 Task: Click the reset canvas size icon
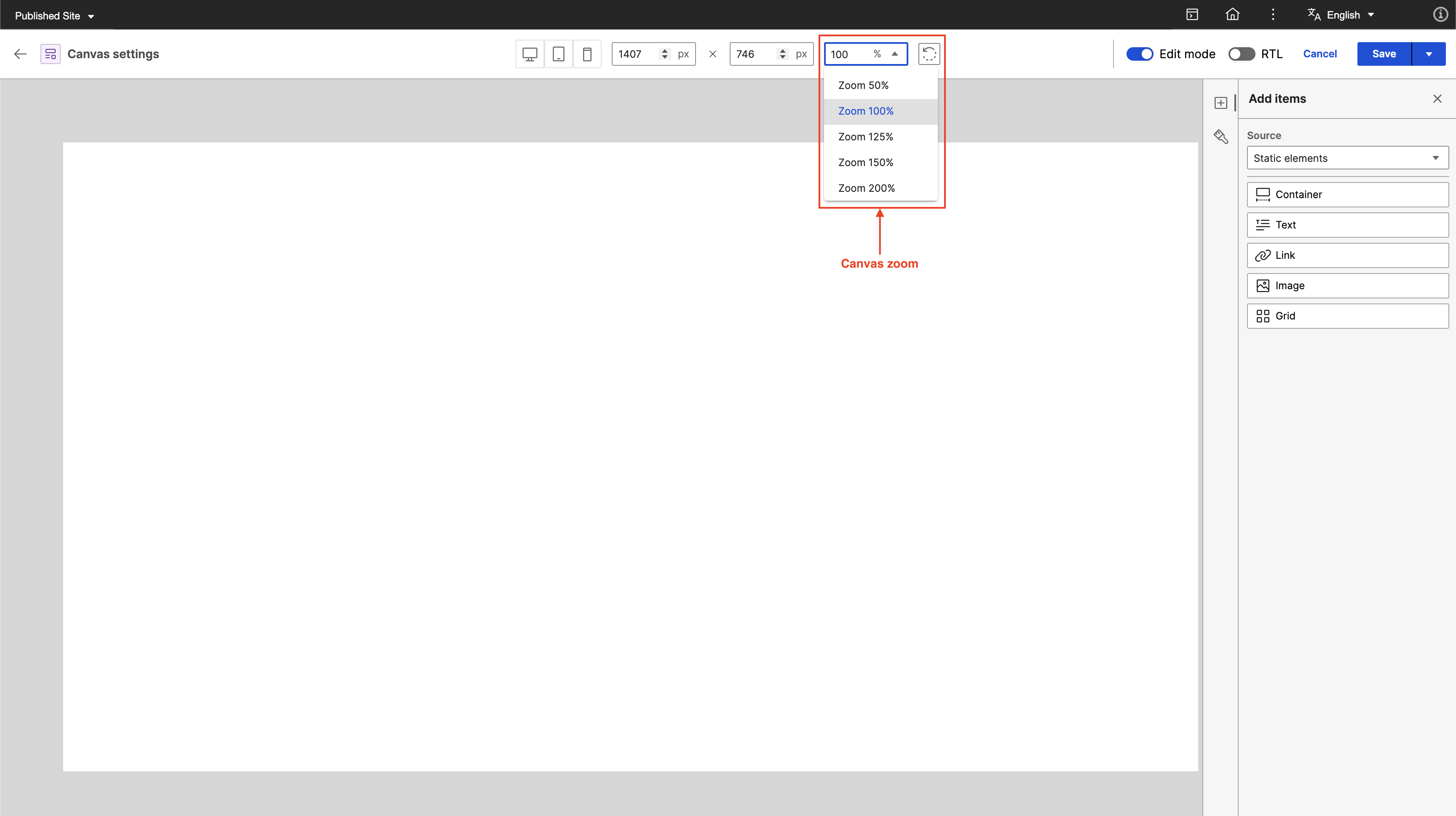(x=929, y=54)
